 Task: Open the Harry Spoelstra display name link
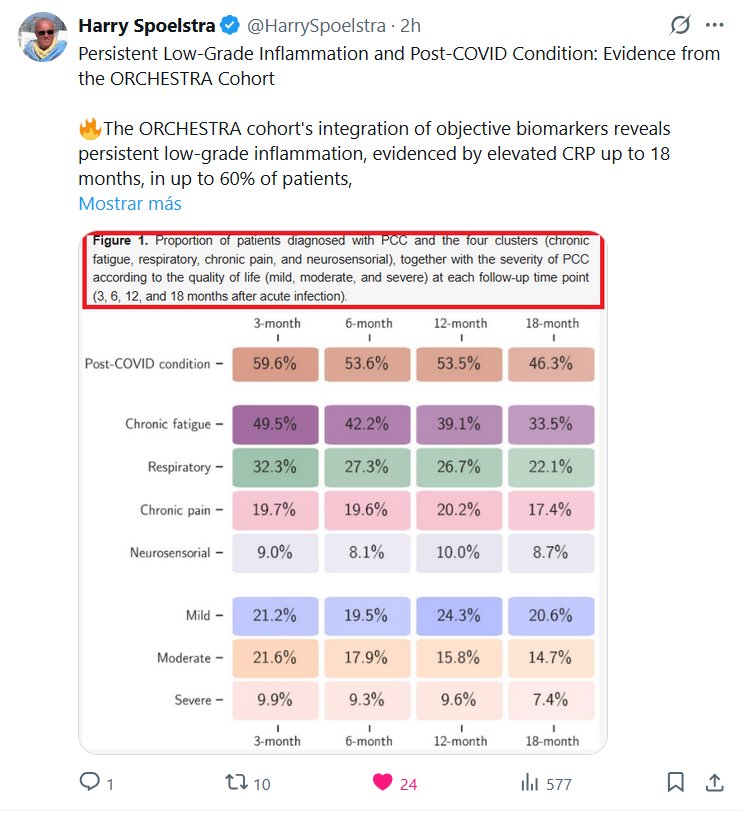tap(146, 26)
